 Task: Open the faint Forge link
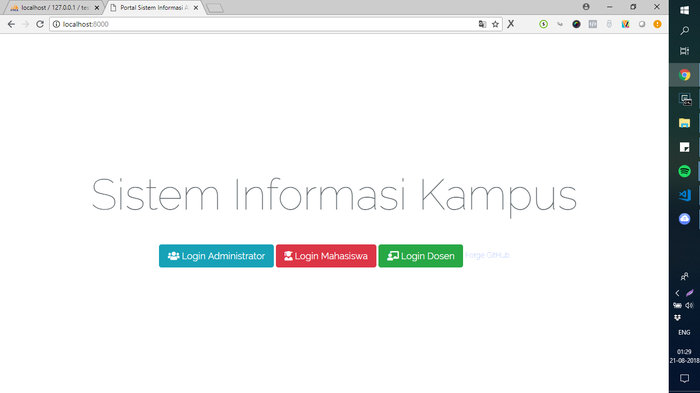point(475,255)
